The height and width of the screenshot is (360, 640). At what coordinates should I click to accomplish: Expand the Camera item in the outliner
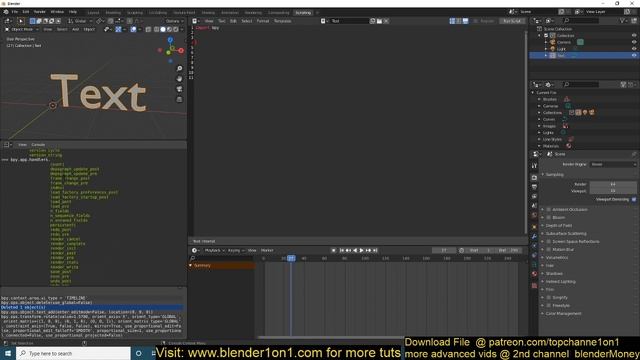[x=546, y=42]
